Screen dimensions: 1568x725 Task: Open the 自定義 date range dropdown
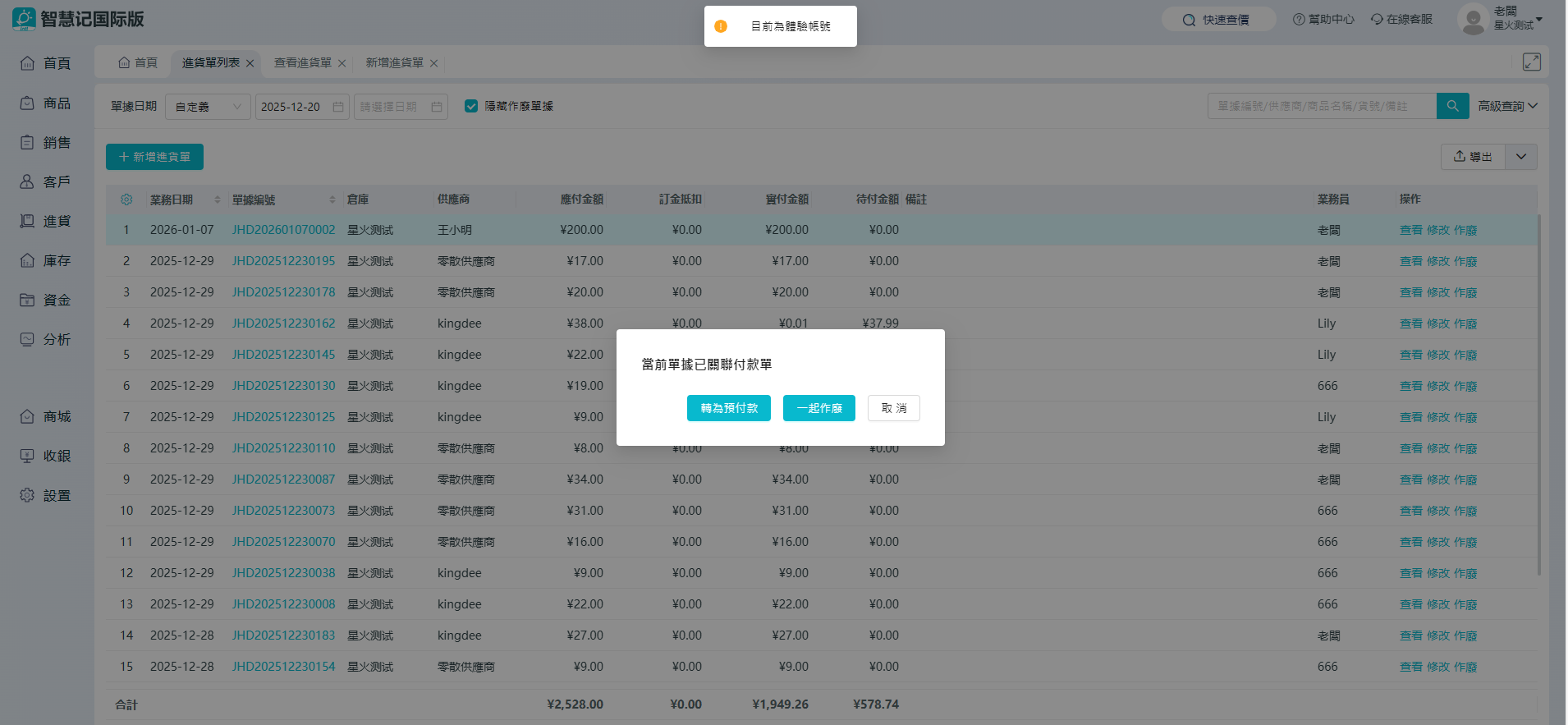(208, 107)
